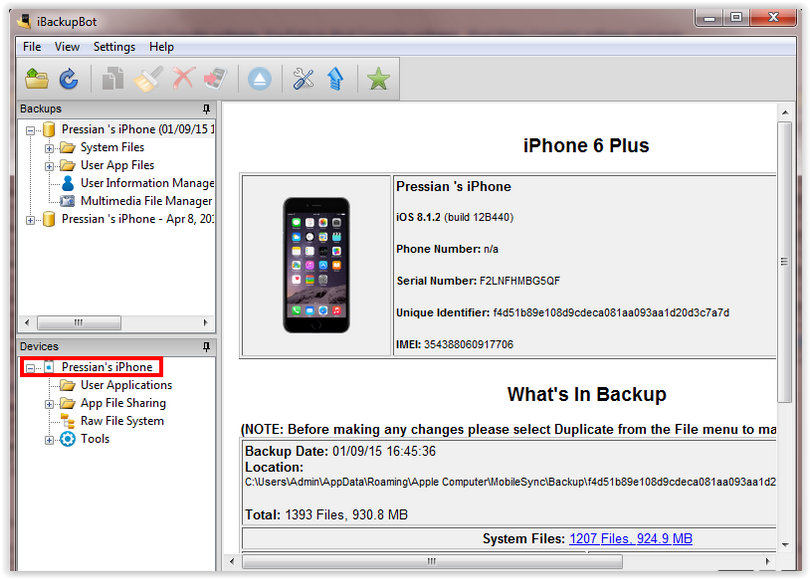Click the main pane scroll up arrow
Screen dimensions: 810x579
pos(785,112)
